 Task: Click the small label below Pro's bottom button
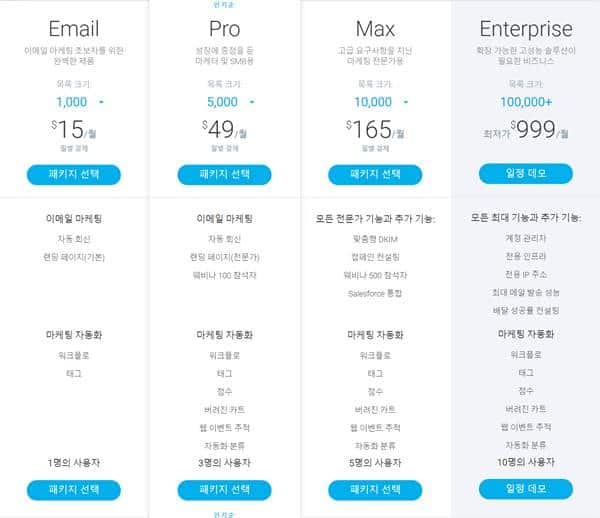(224, 513)
